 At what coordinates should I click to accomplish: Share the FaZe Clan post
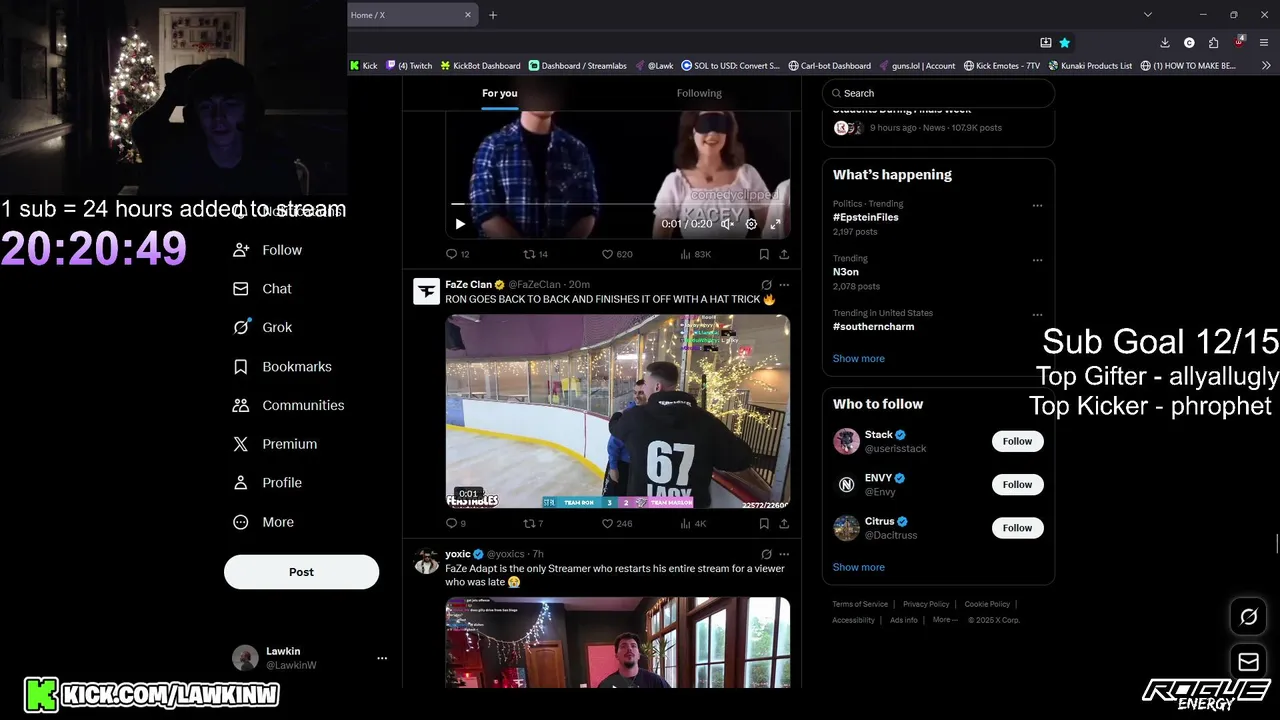coord(784,523)
